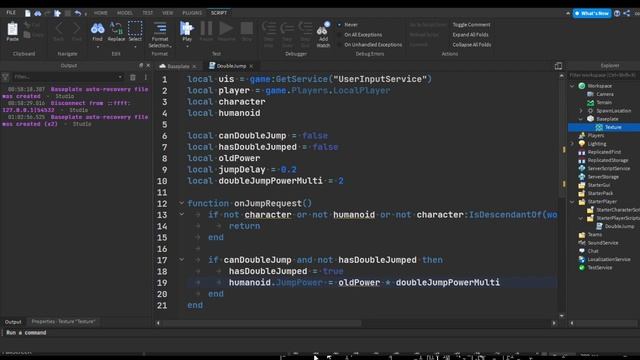Open the Find binoculars tool

[98, 29]
